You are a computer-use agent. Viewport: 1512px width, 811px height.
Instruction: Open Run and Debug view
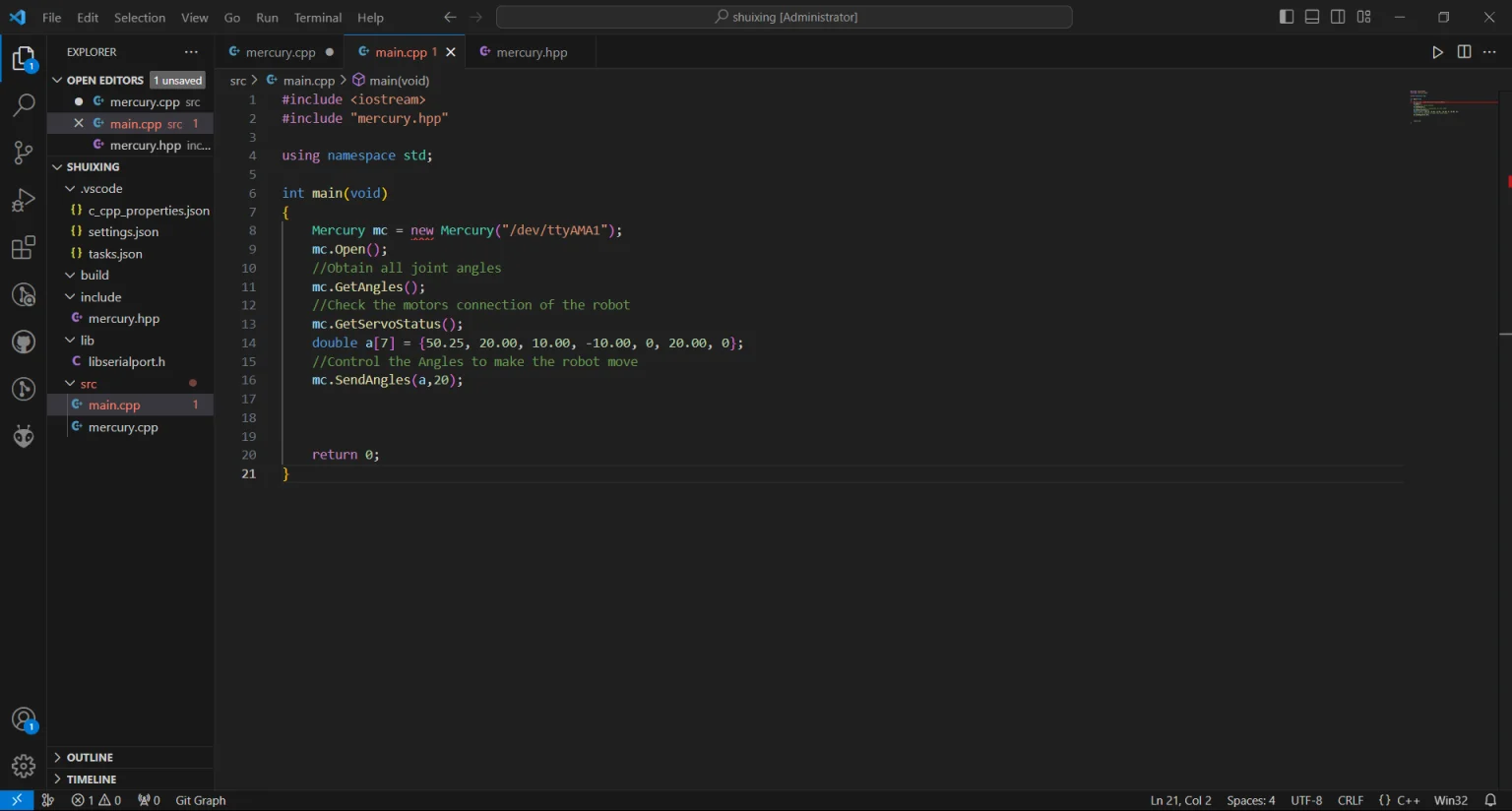click(x=24, y=200)
